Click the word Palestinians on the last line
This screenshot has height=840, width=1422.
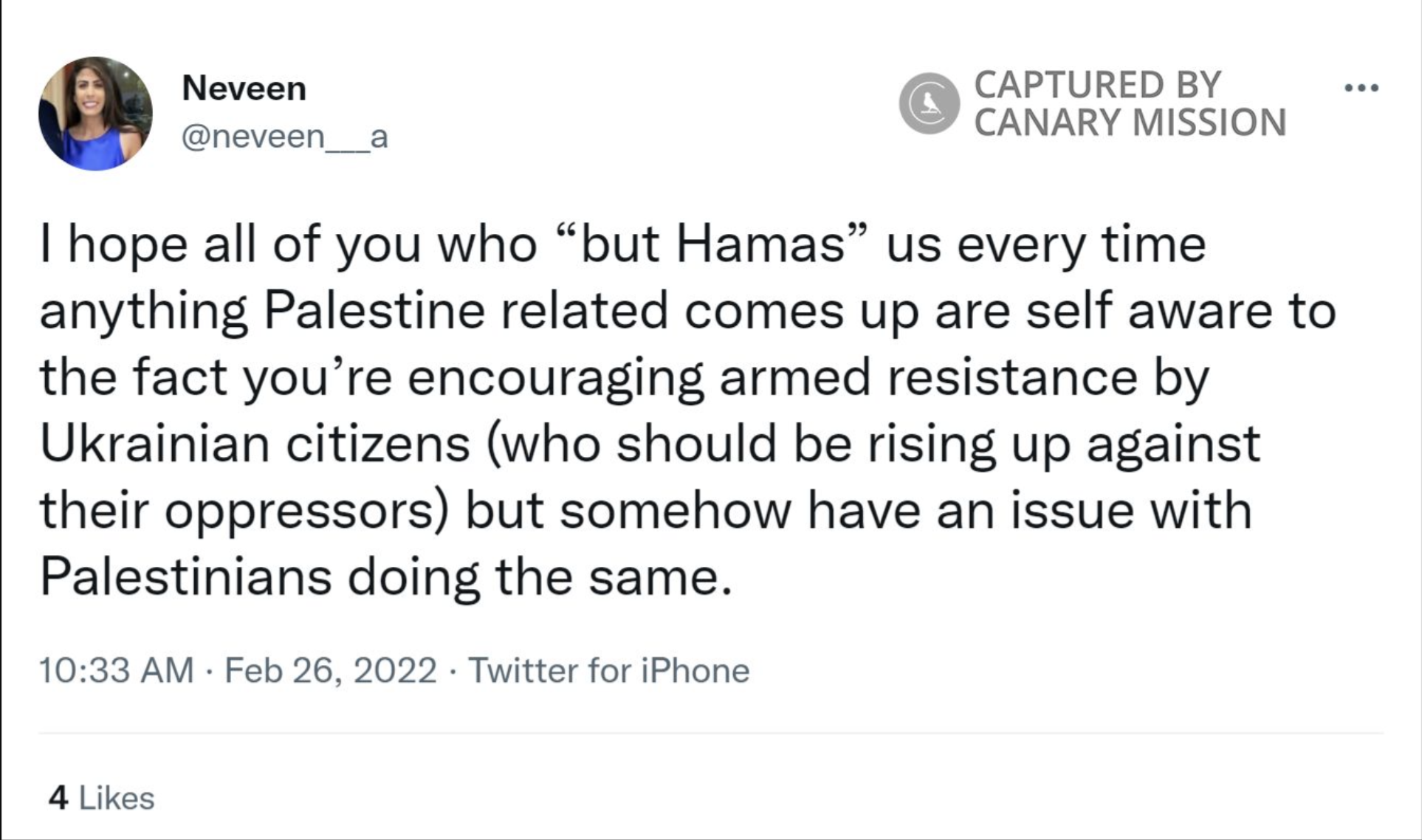(x=185, y=577)
